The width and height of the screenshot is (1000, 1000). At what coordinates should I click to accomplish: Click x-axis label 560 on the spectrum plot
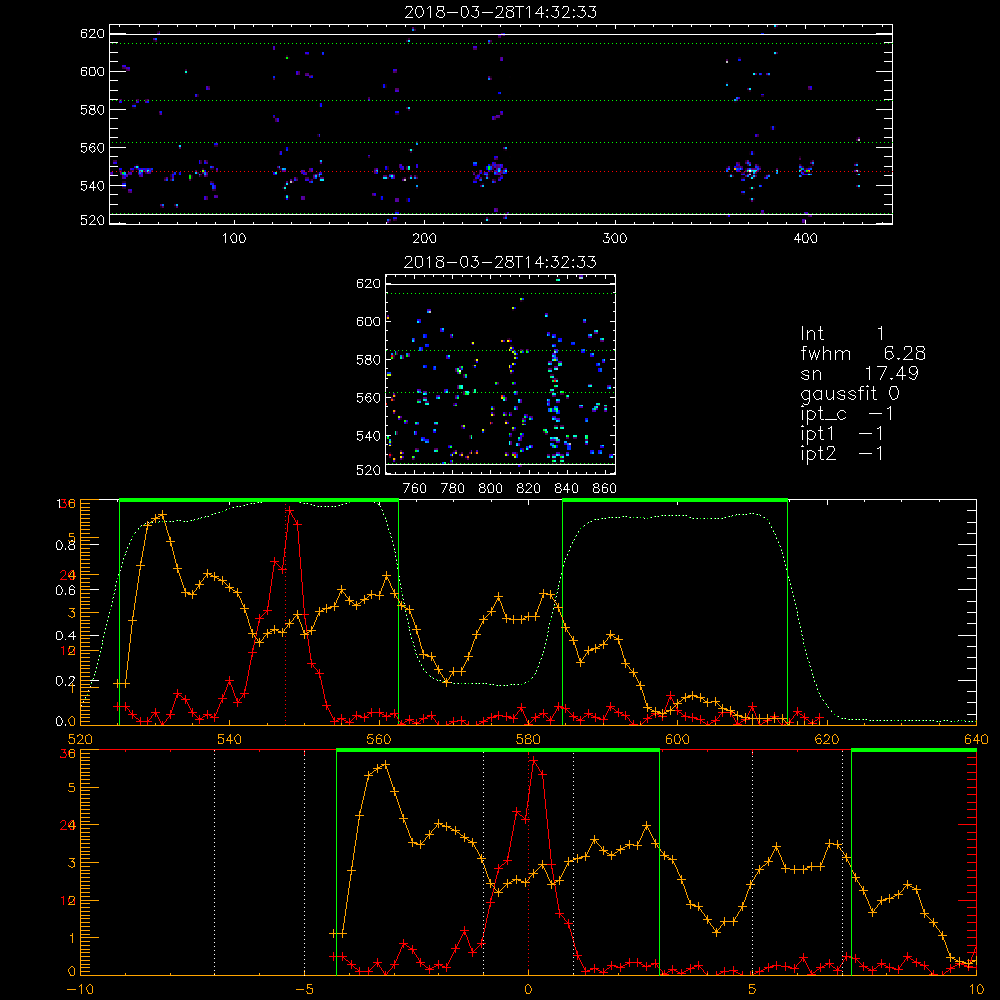(x=379, y=739)
